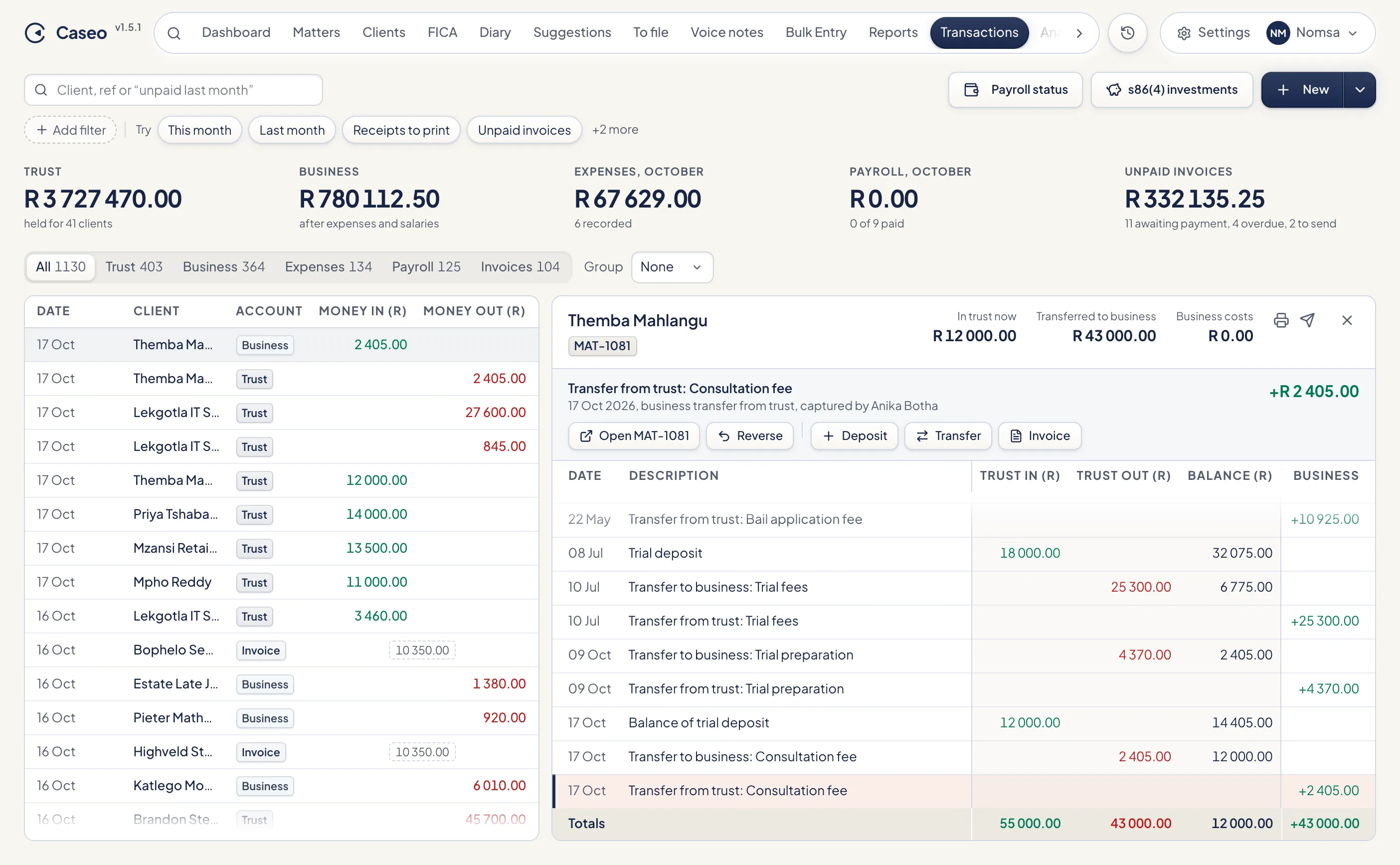Expand the New button dropdown arrow

(x=1360, y=90)
